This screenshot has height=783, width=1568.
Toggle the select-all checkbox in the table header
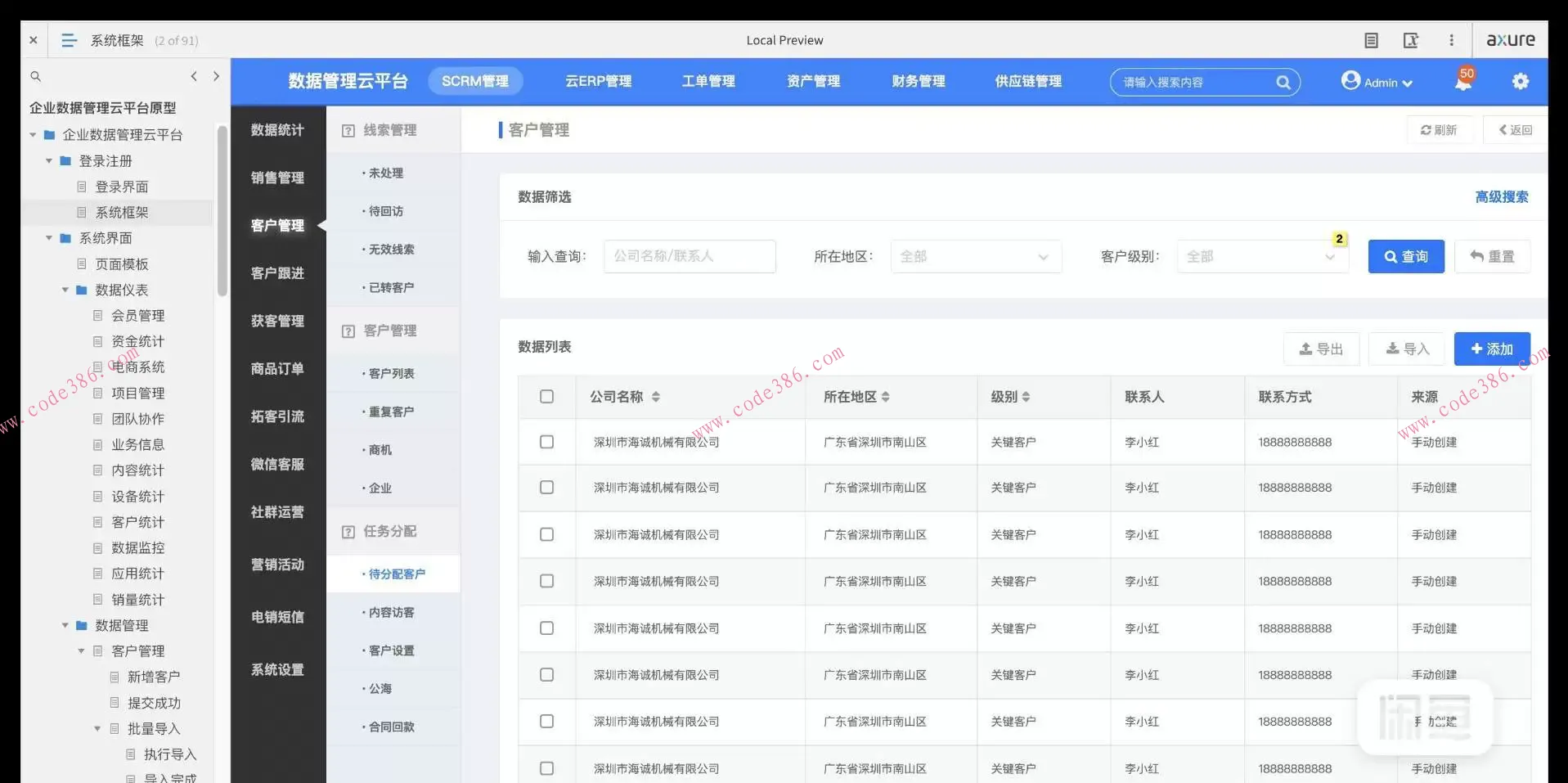point(546,396)
